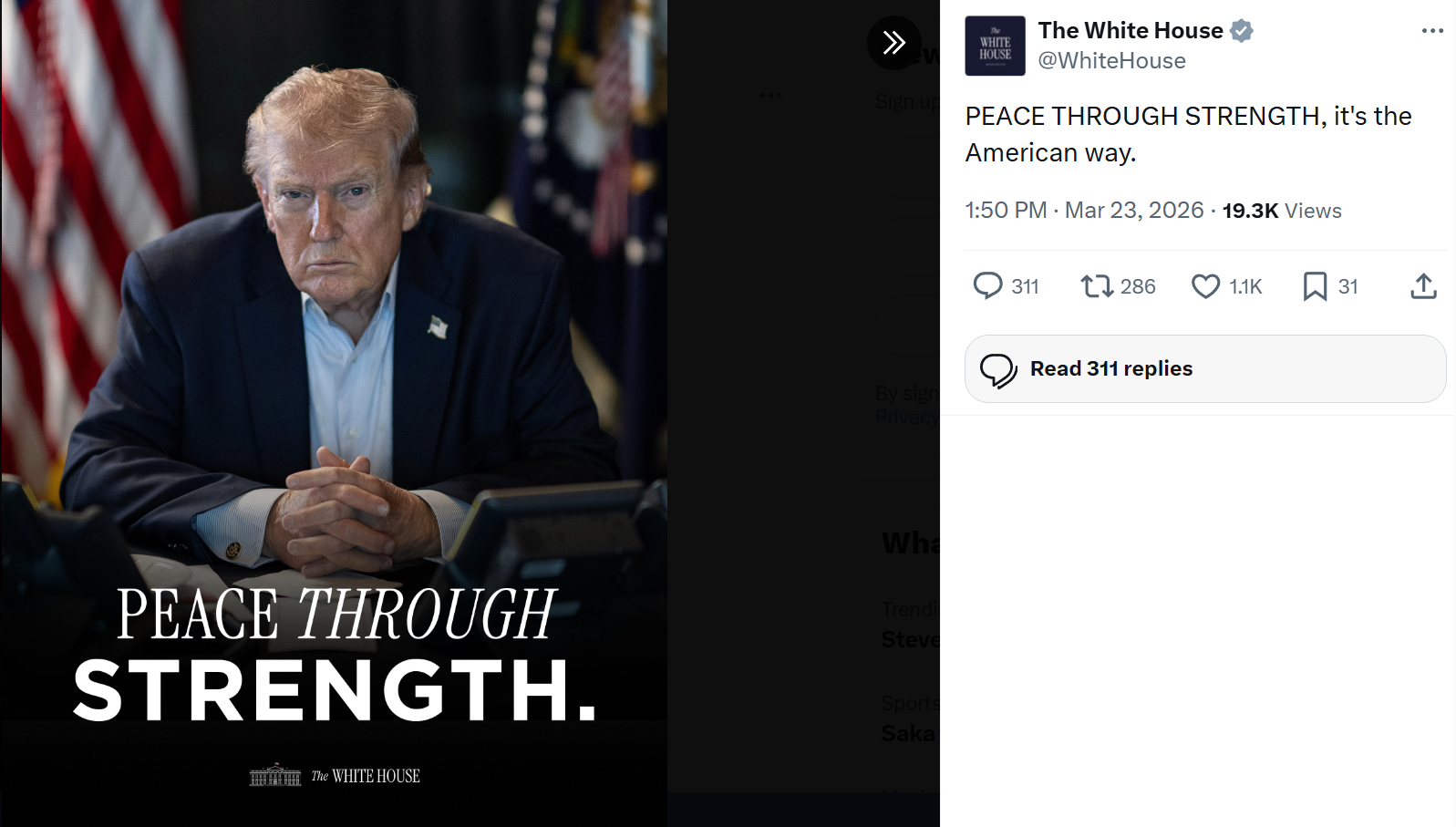This screenshot has height=827, width=1456.
Task: Click the Peace Through Strength image
Action: click(x=334, y=413)
